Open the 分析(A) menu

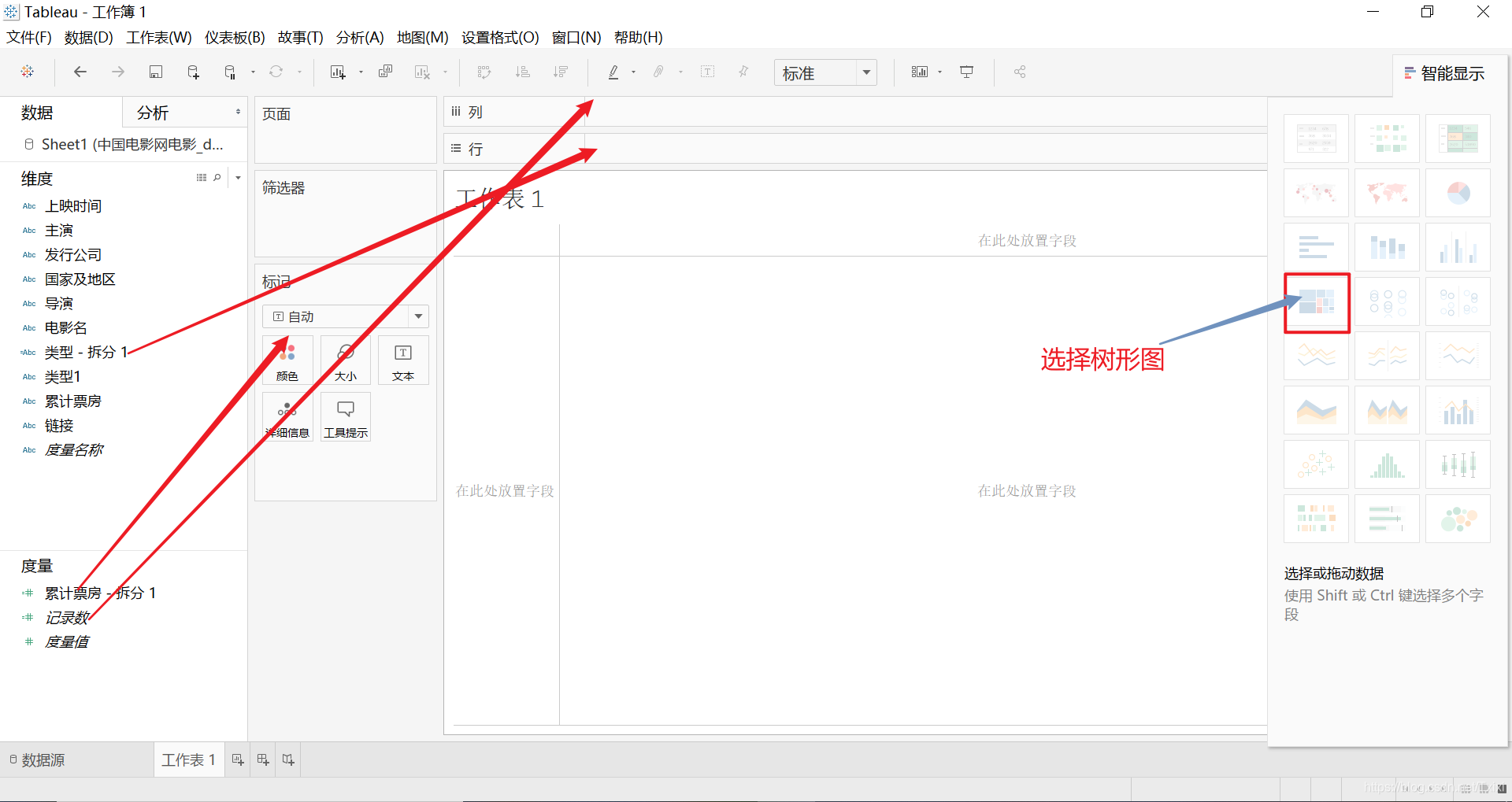[360, 38]
